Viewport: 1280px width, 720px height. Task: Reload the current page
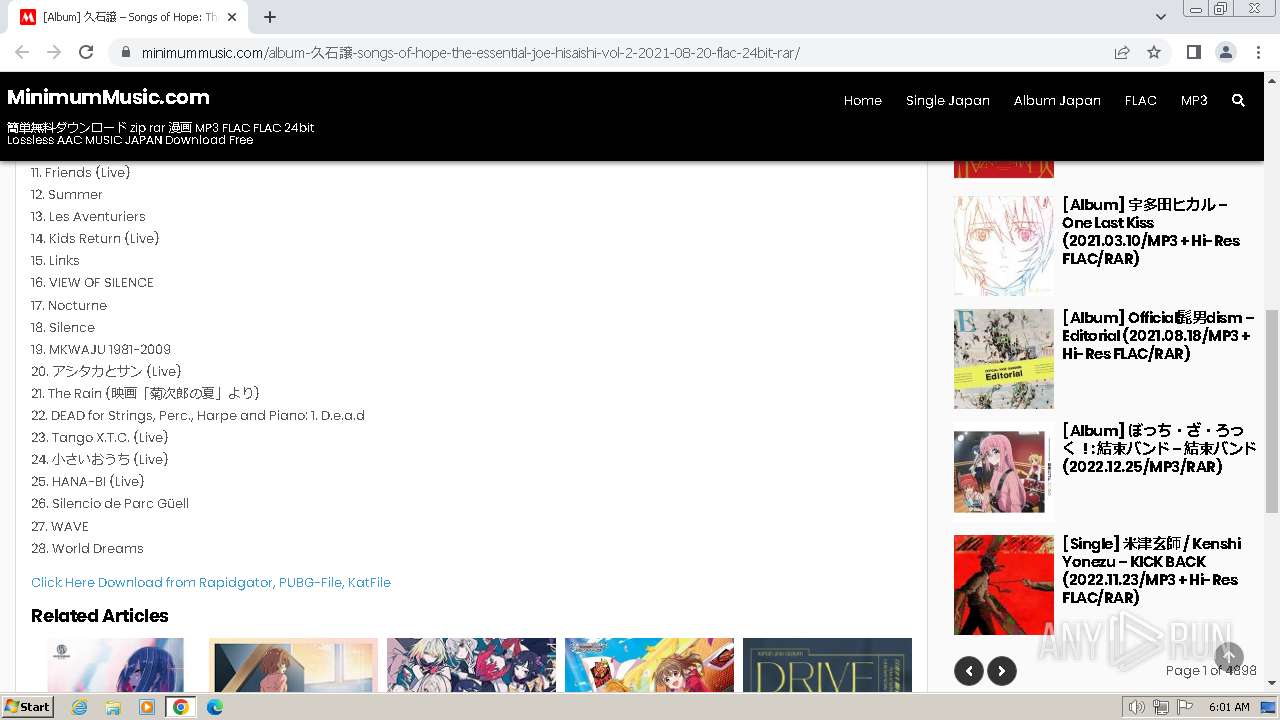click(x=86, y=52)
